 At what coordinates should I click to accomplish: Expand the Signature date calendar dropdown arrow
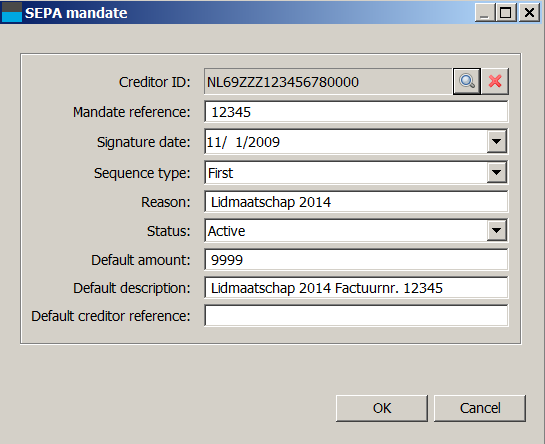click(496, 142)
